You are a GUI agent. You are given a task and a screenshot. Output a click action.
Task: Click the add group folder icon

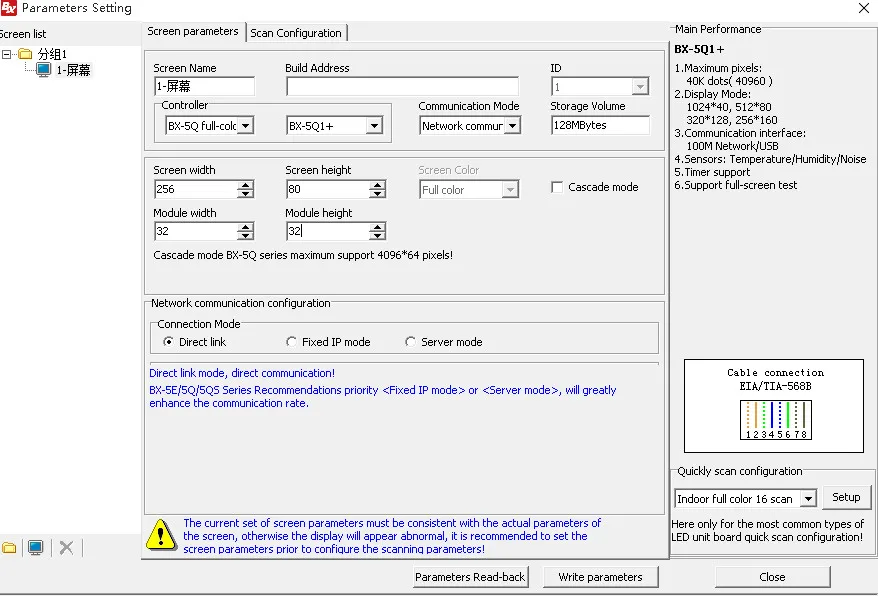(x=9, y=547)
